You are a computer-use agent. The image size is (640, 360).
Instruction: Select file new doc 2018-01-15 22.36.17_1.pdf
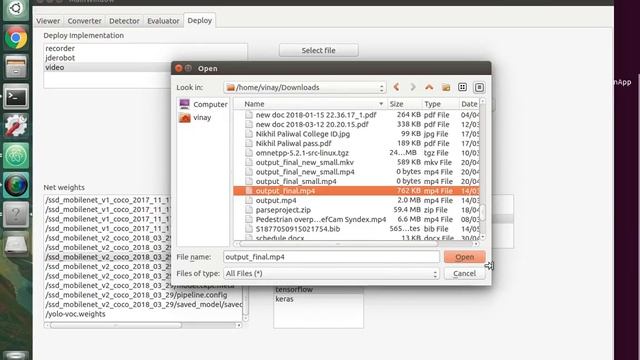pos(356,115)
